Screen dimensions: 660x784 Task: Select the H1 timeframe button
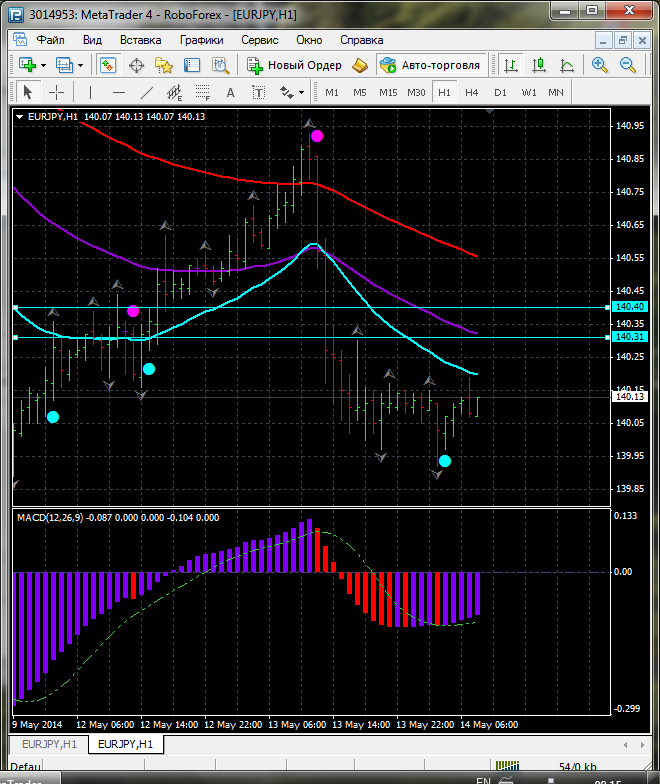click(x=444, y=92)
